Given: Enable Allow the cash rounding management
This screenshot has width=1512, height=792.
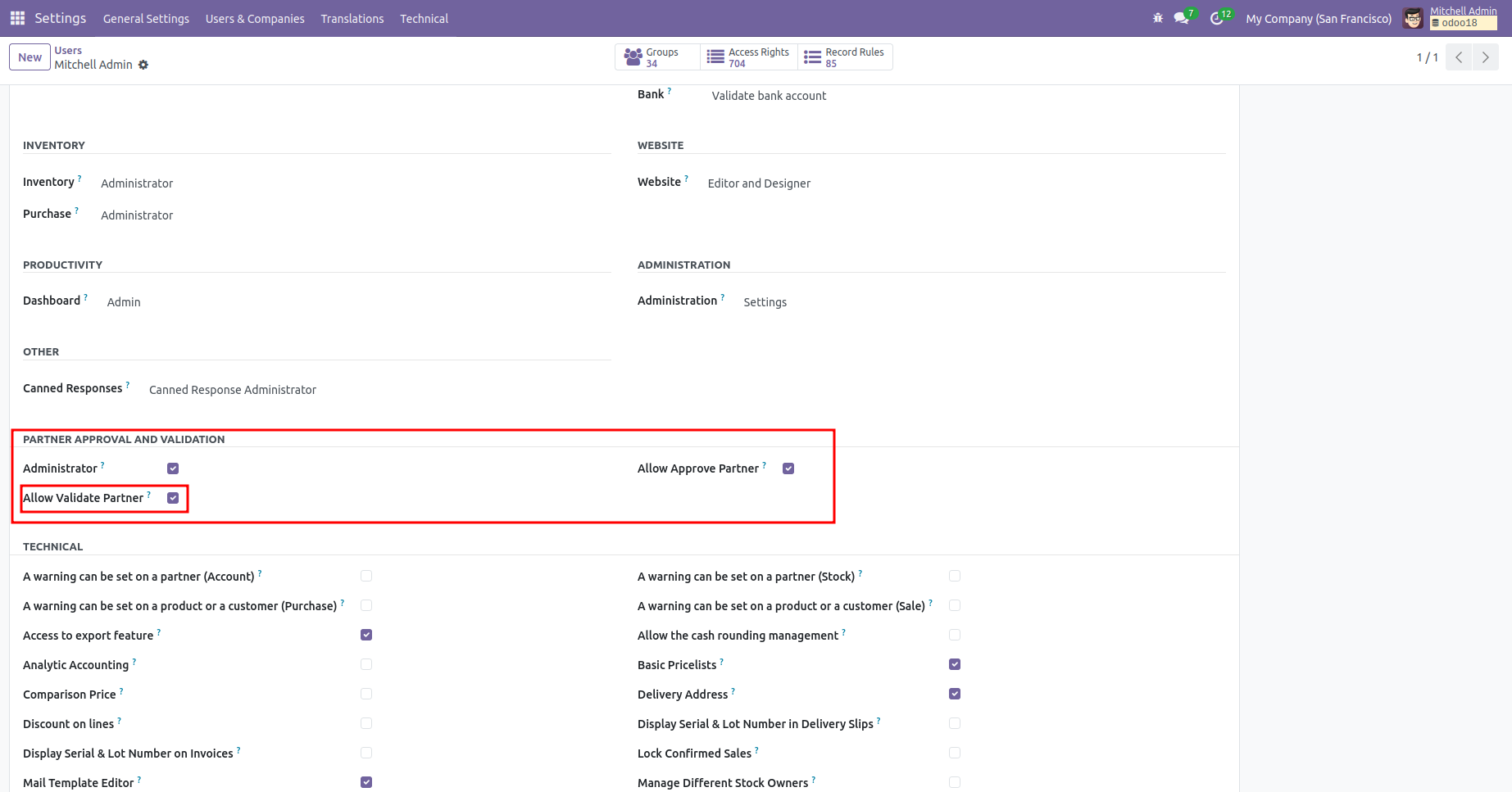Looking at the screenshot, I should pyautogui.click(x=955, y=635).
